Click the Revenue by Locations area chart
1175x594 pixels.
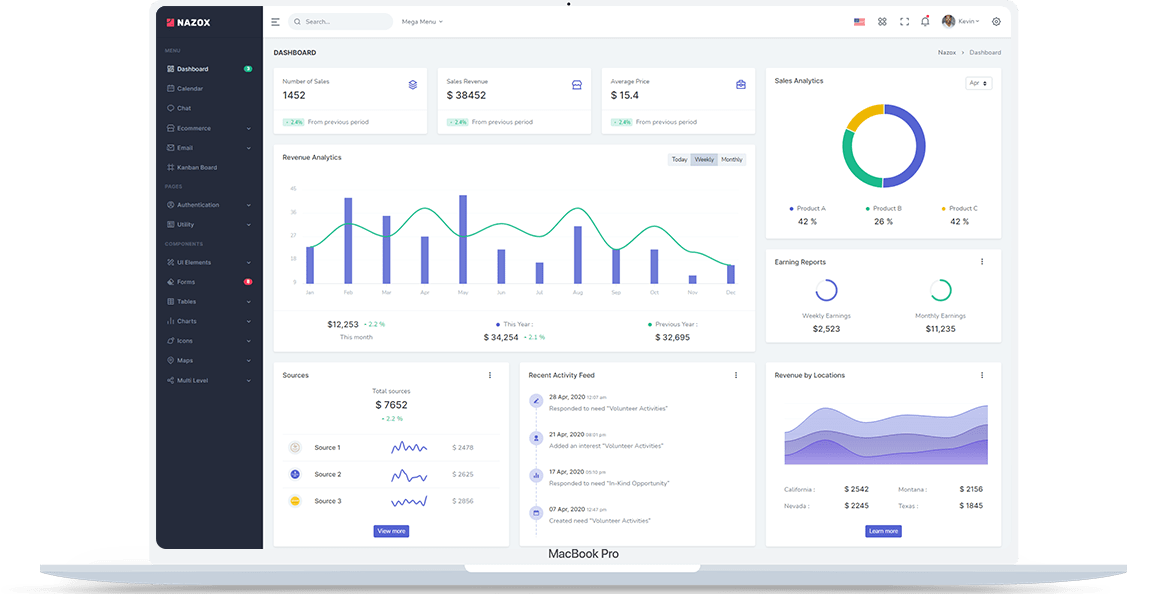(x=886, y=435)
